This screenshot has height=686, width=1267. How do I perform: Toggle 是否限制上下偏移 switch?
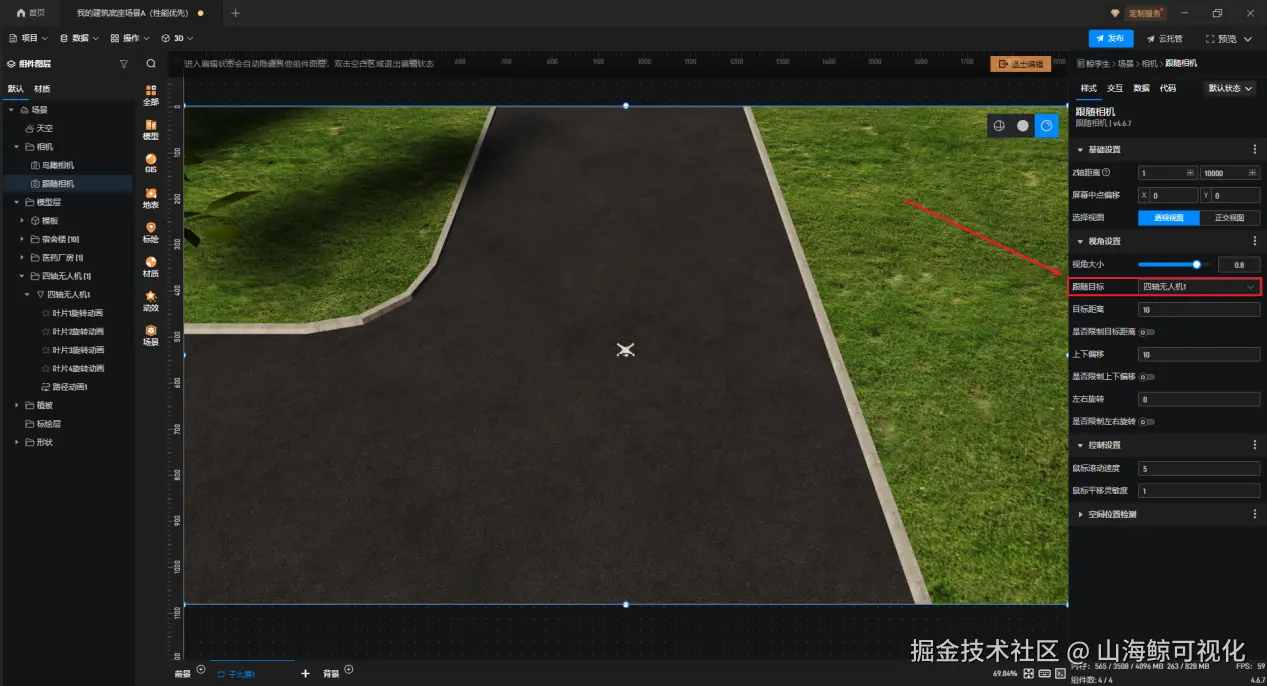[1147, 377]
